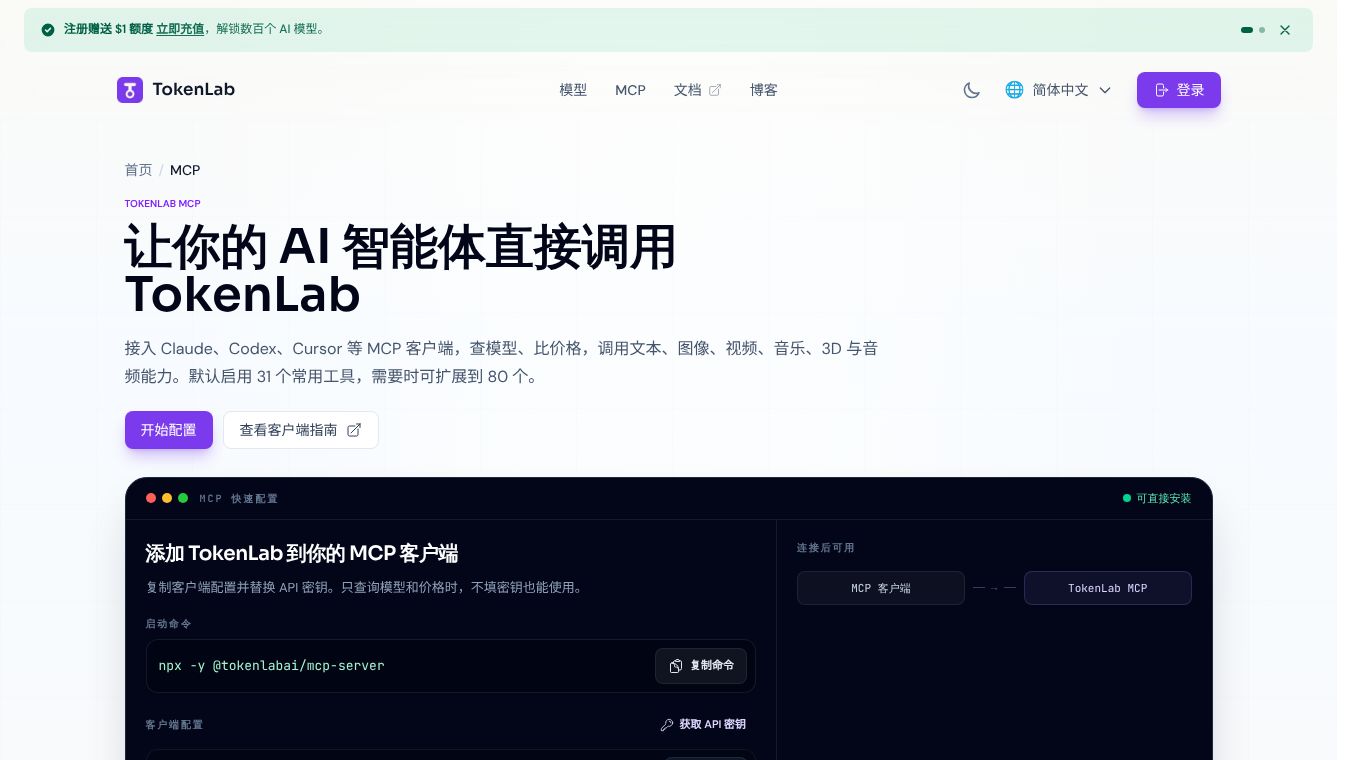Click the banner green check icon
Viewport: 1352px width, 760px height.
tap(48, 30)
